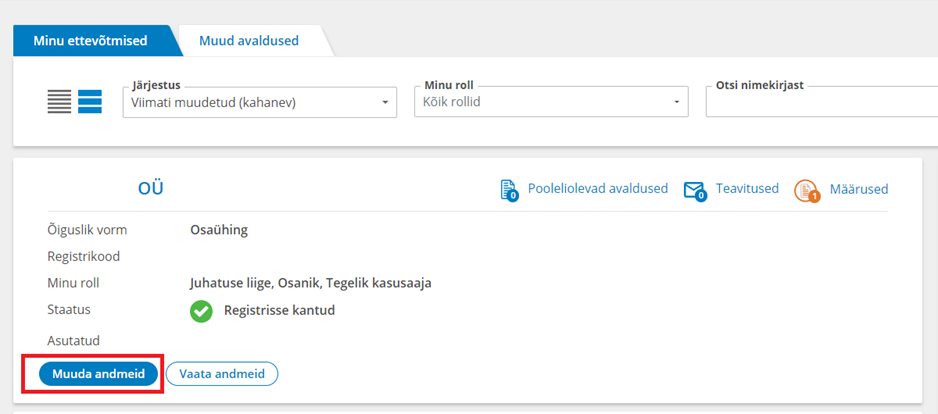The width and height of the screenshot is (938, 414).
Task: Open the Minu roll dropdown
Action: click(x=551, y=102)
